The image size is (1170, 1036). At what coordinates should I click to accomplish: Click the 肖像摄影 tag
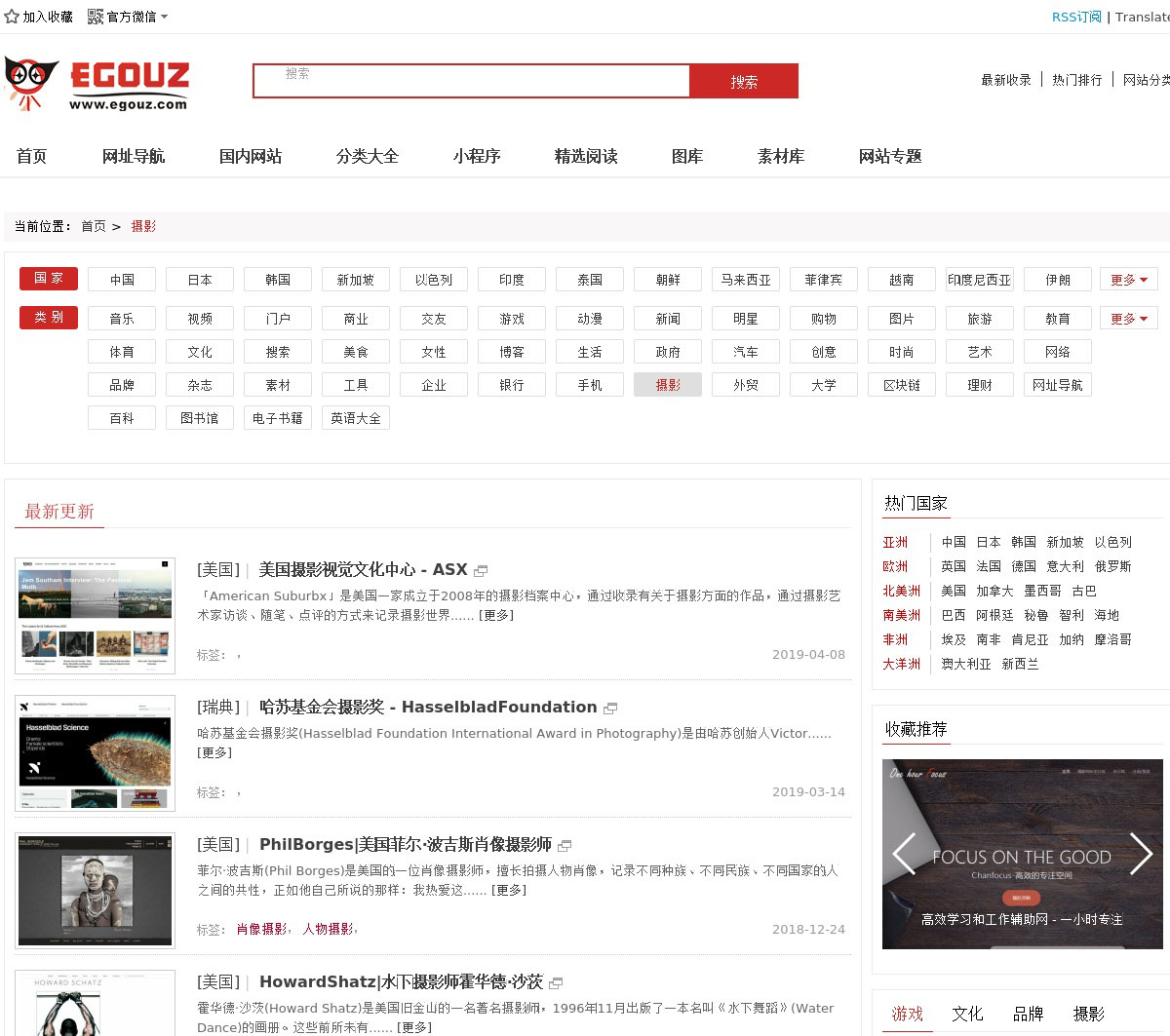click(x=262, y=929)
